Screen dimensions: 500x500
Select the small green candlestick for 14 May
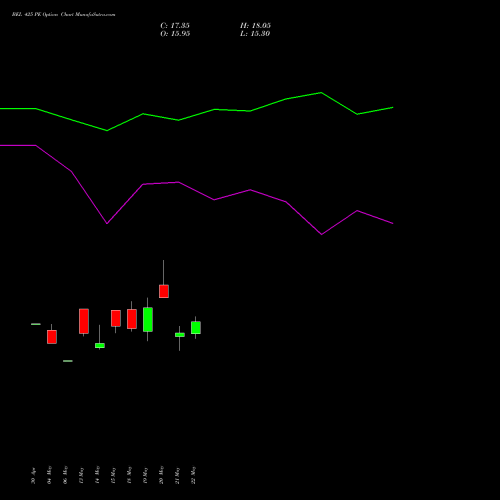click(100, 346)
